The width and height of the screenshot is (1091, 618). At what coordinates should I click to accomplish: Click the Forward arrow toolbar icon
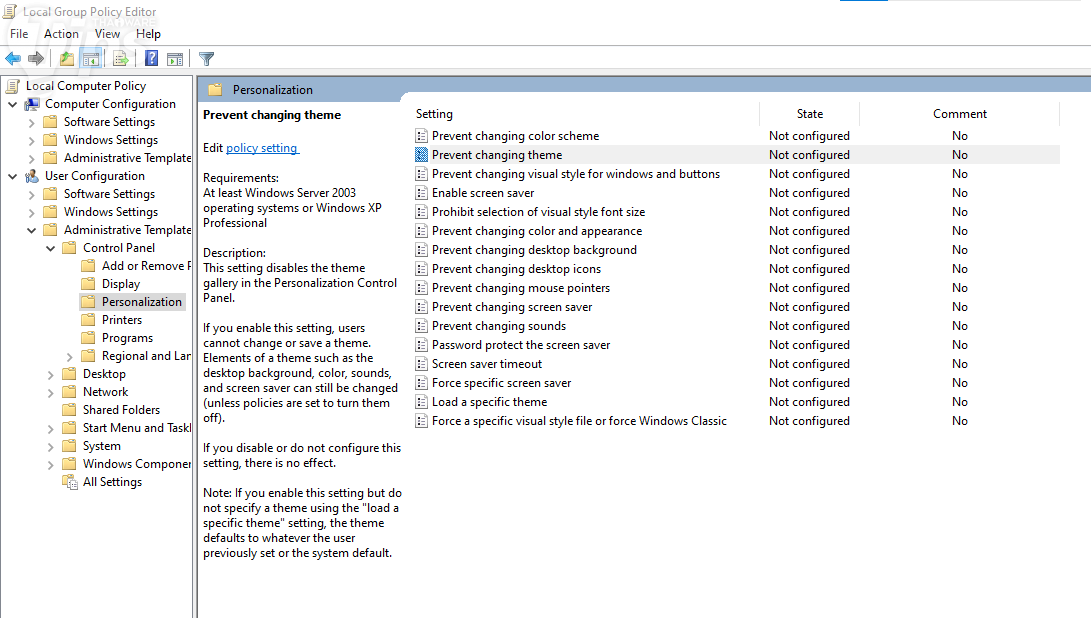pyautogui.click(x=36, y=59)
